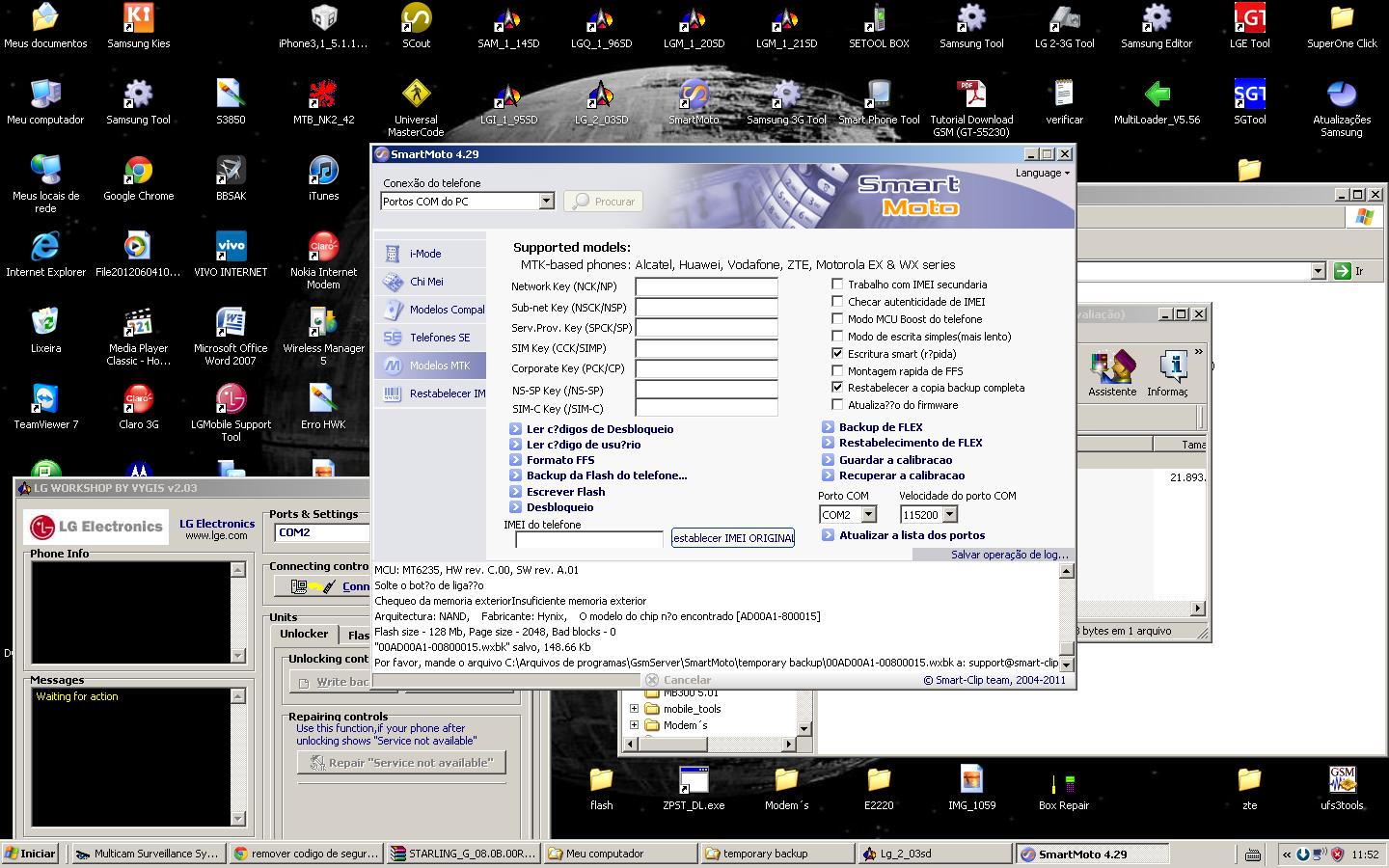This screenshot has width=1389, height=868.
Task: Select the Chi Mei sidebar icon
Action: [x=393, y=283]
